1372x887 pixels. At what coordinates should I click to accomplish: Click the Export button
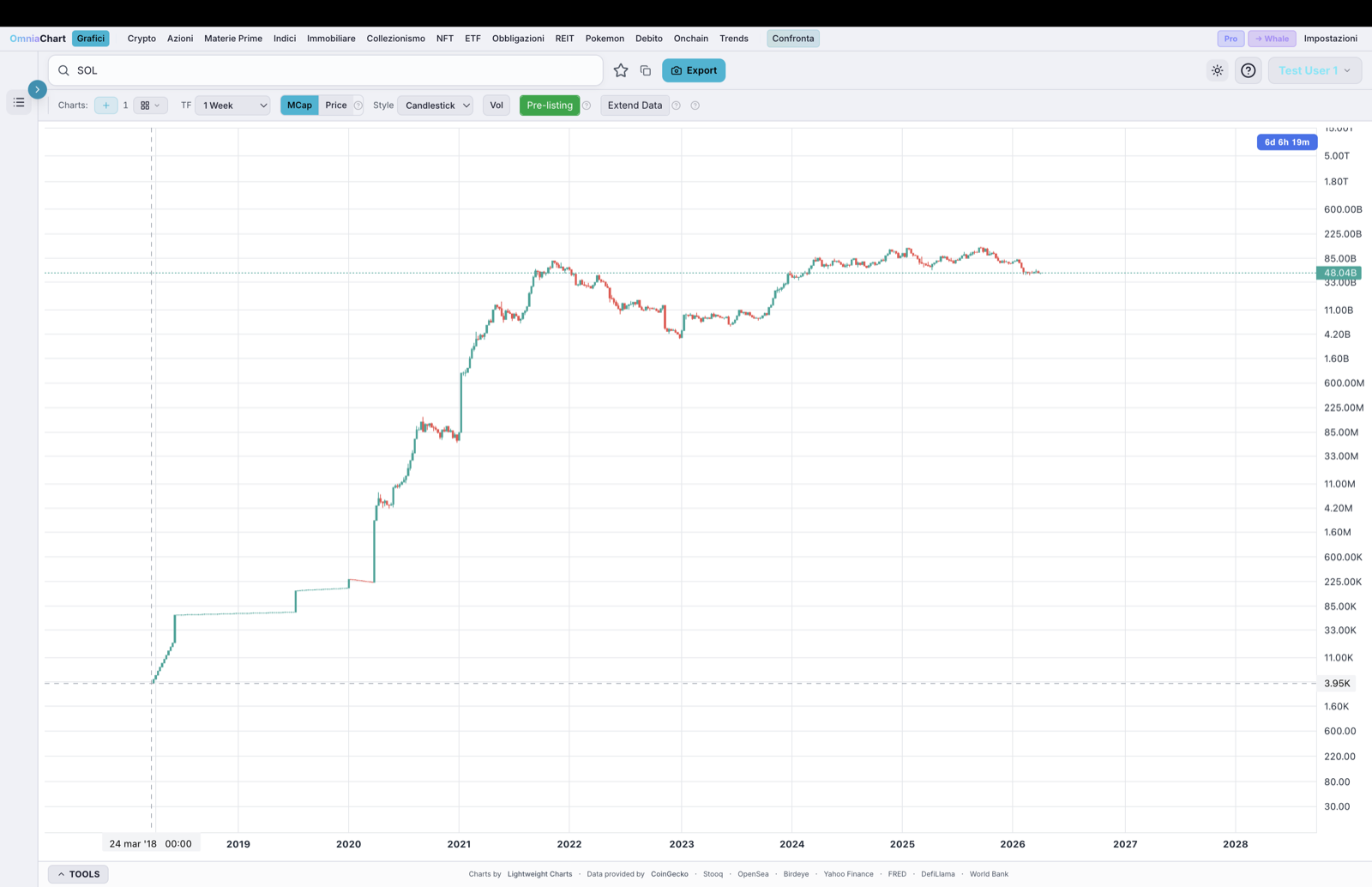click(x=694, y=70)
